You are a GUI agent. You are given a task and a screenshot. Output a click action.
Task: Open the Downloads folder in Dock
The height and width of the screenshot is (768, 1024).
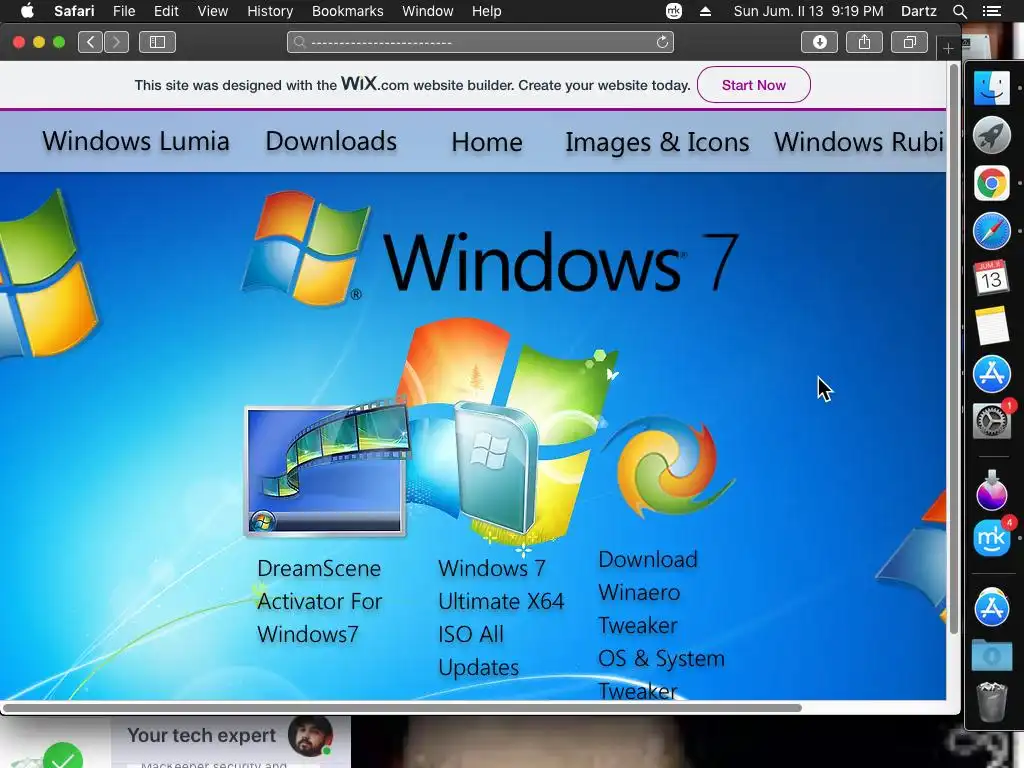click(991, 655)
